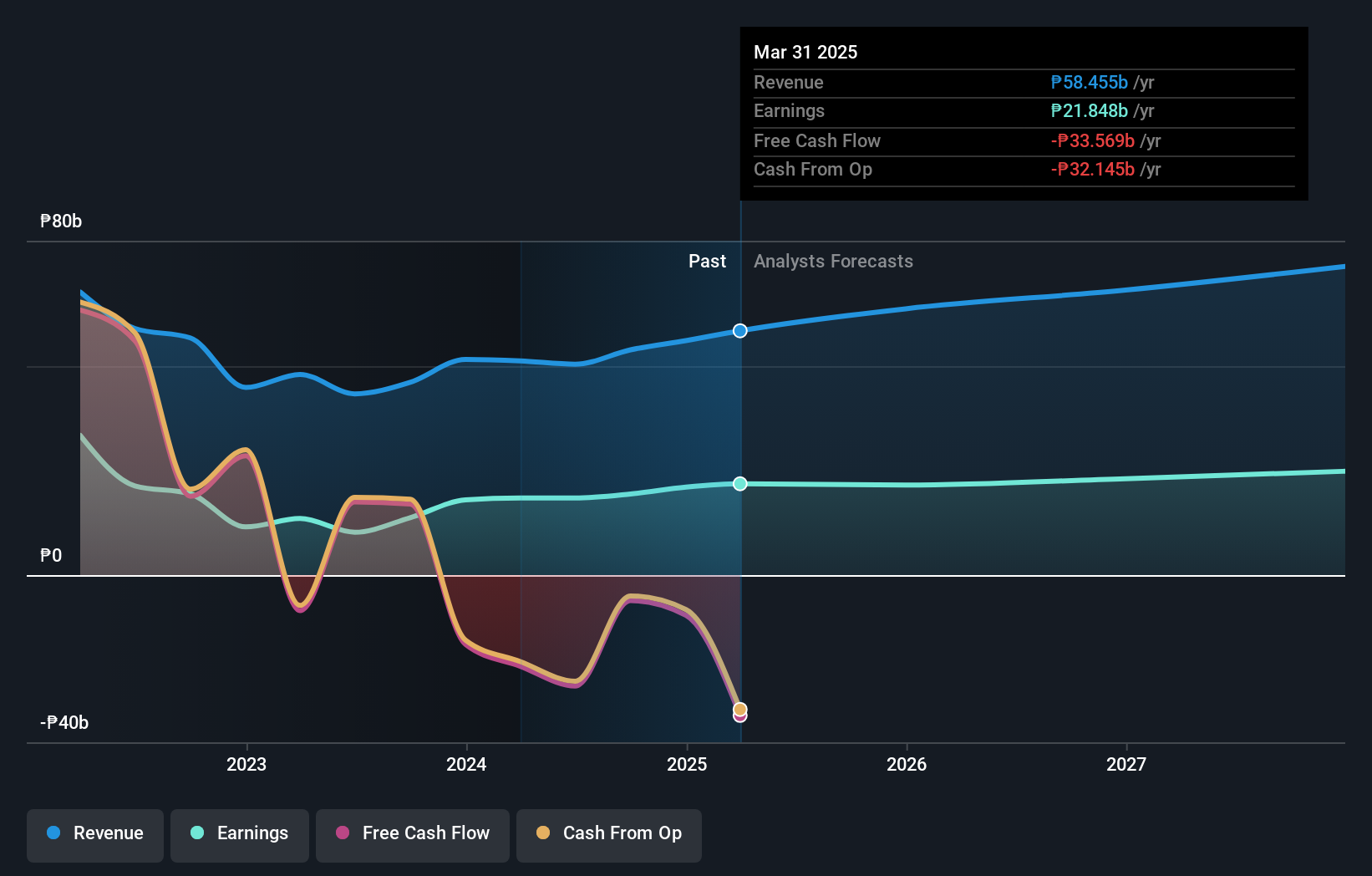Click the 'Analysts Forecasts' label
This screenshot has width=1372, height=876.
pos(833,262)
